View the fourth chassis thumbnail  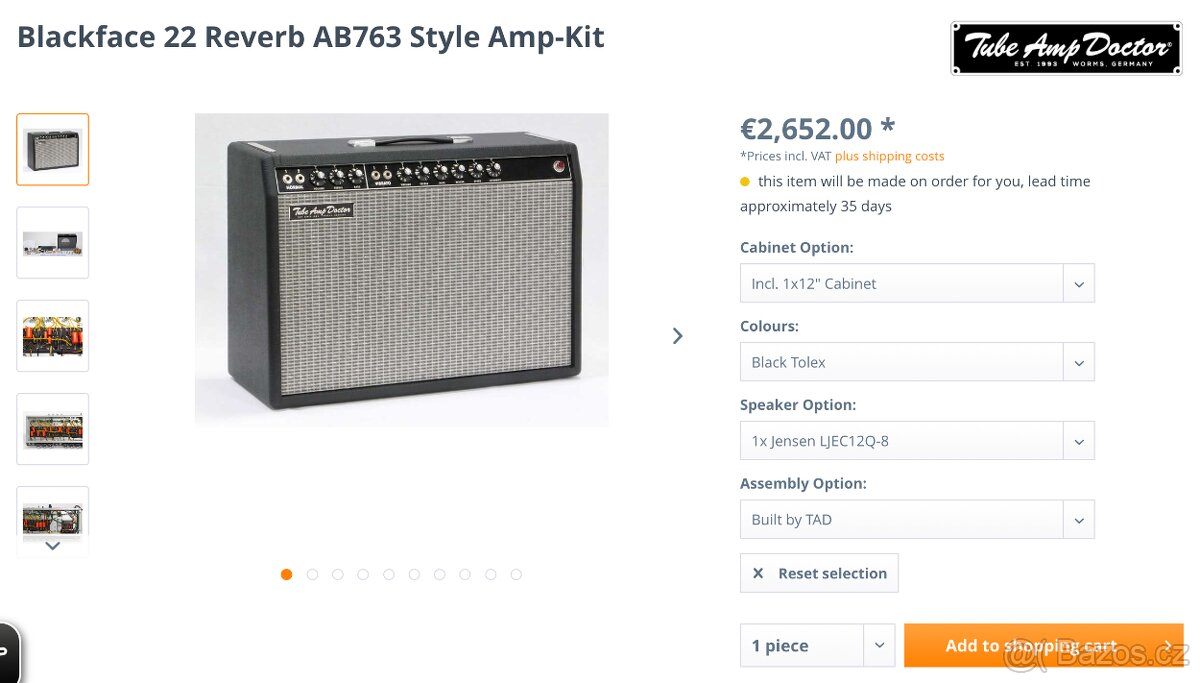(53, 429)
